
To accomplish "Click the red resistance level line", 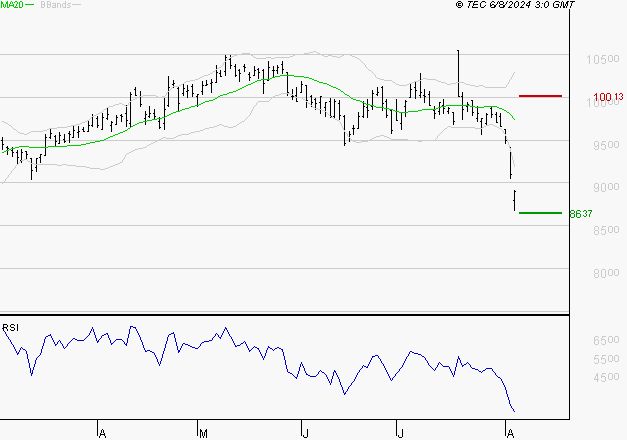I will click(x=540, y=96).
